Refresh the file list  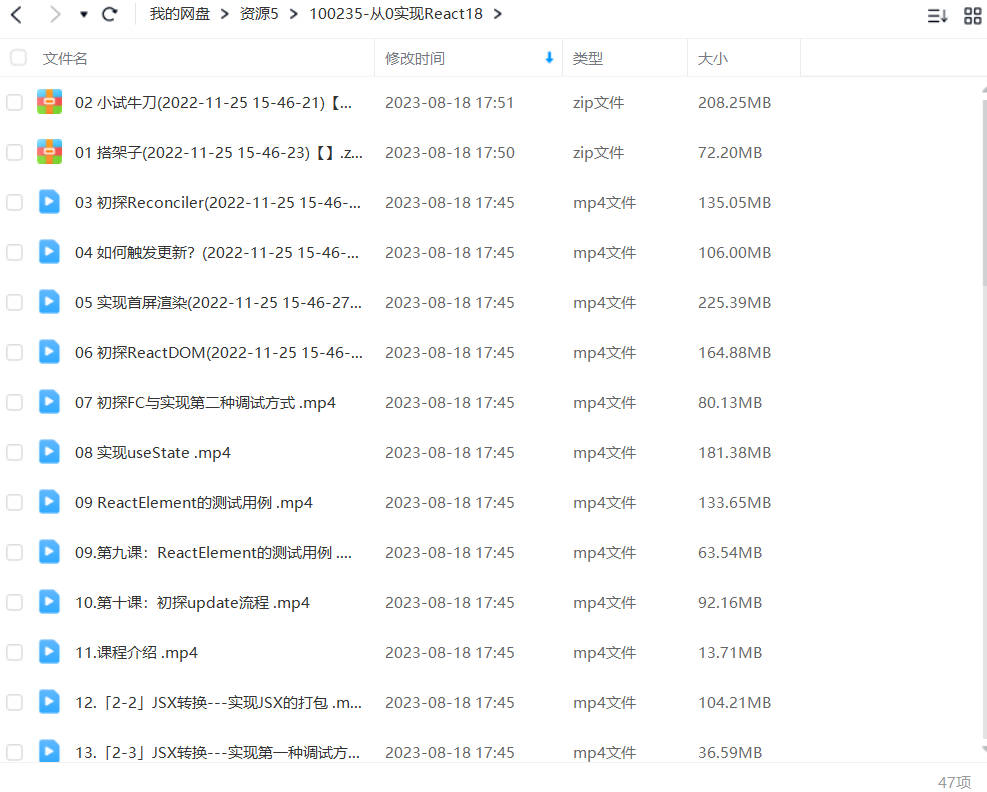tap(110, 14)
